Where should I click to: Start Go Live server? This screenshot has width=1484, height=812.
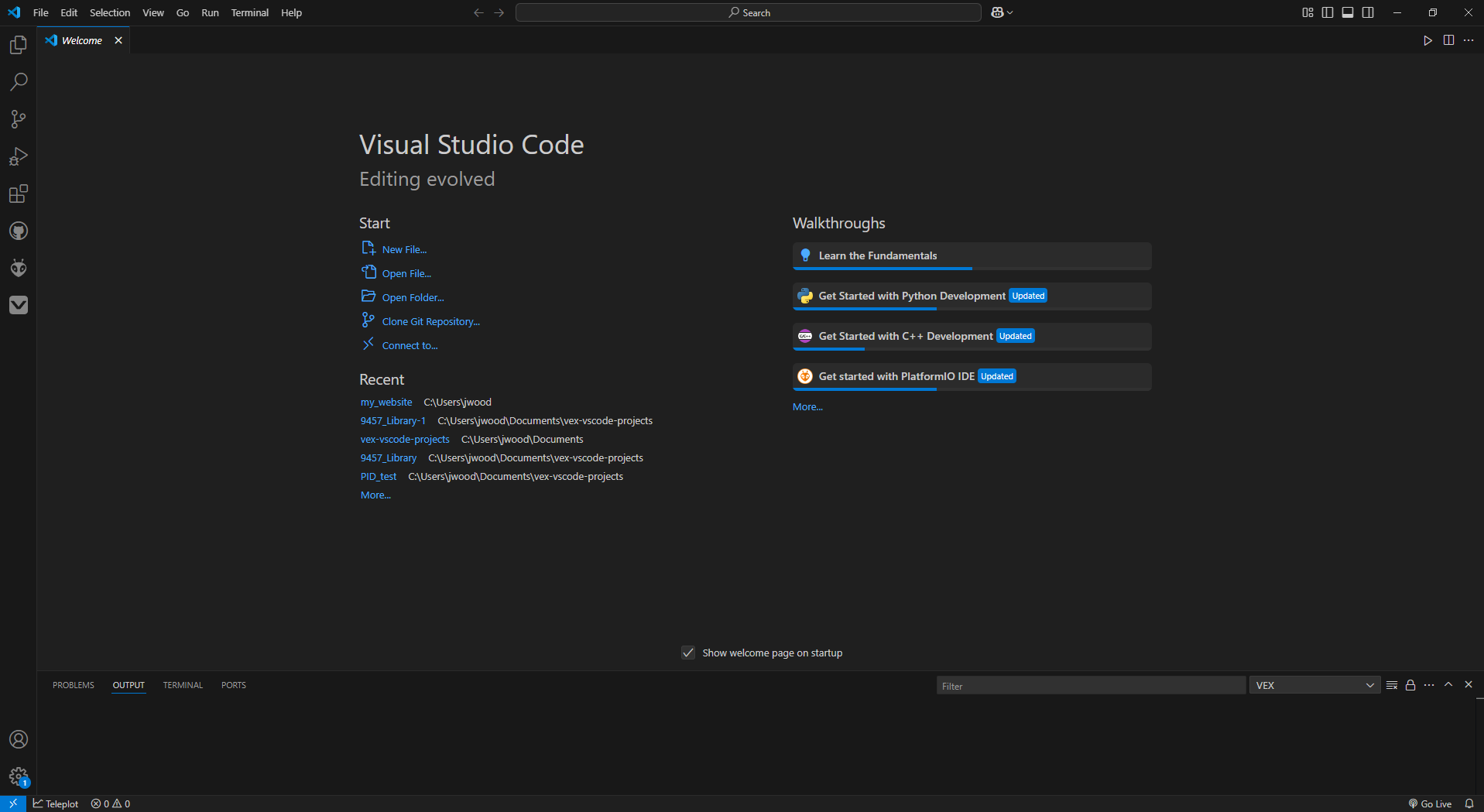pyautogui.click(x=1430, y=803)
